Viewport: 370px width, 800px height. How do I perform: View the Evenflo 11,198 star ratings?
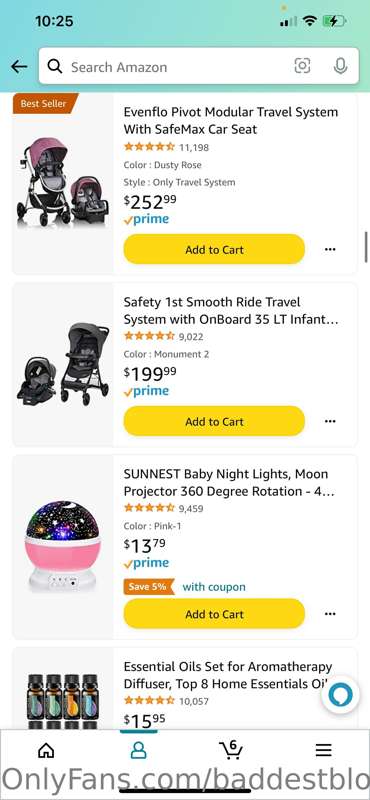coord(166,147)
